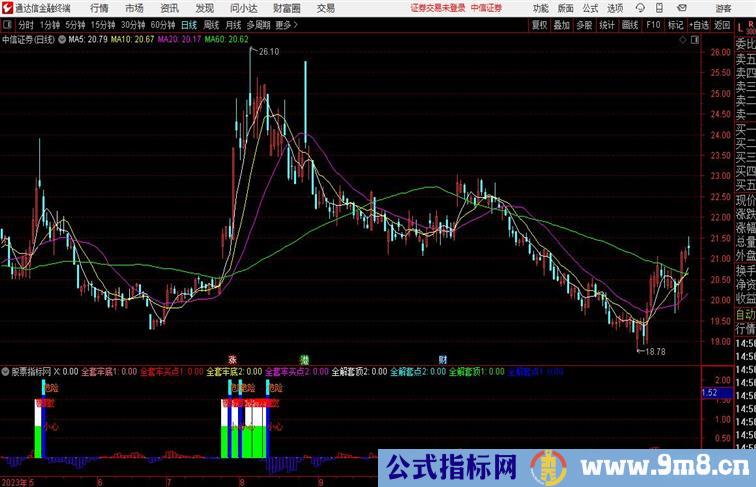756x487 pixels.
Task: Click the circle icon beside MA5 label
Action: tap(62, 40)
